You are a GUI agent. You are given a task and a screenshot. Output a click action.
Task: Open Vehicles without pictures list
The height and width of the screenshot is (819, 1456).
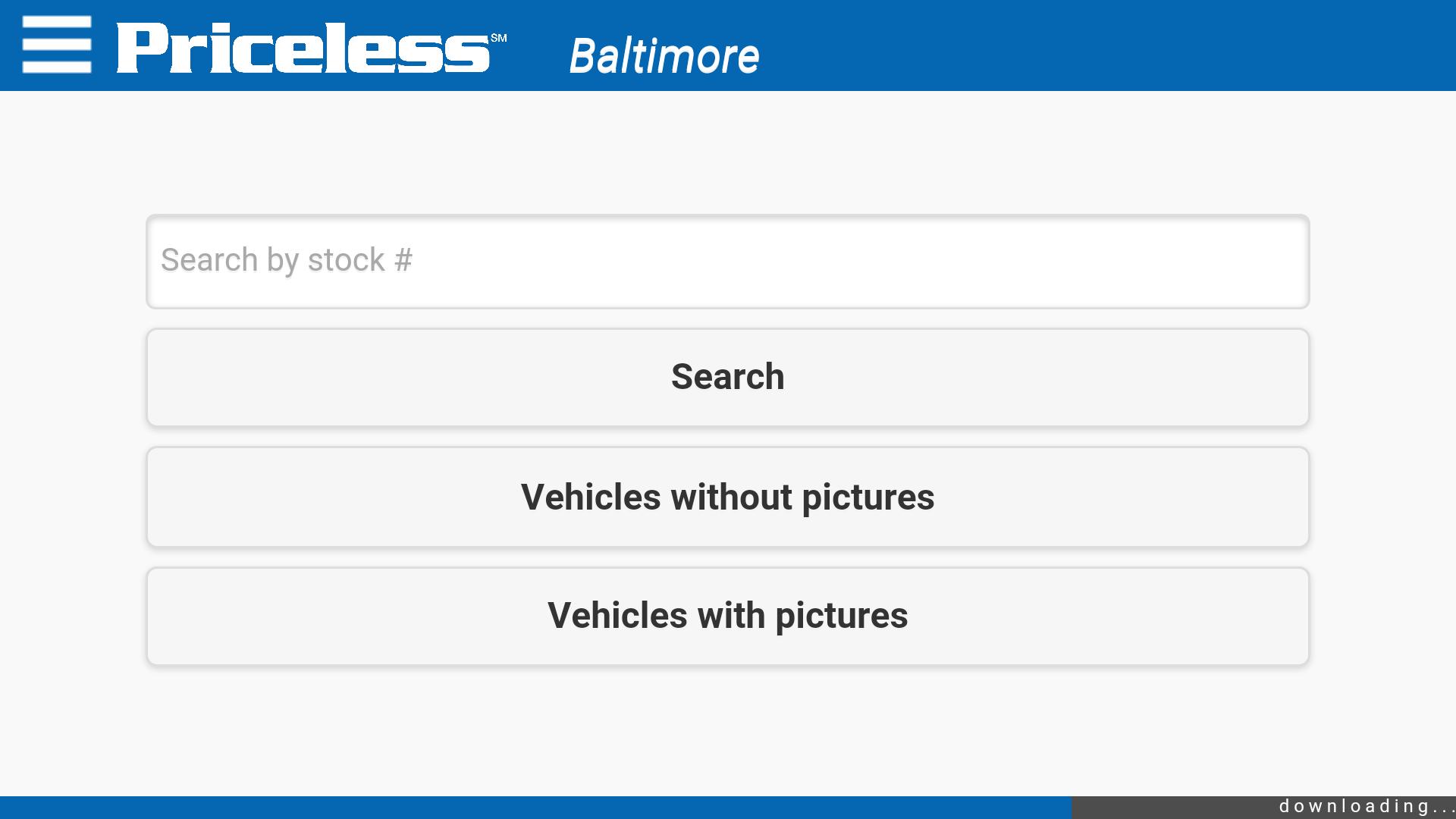click(x=727, y=497)
